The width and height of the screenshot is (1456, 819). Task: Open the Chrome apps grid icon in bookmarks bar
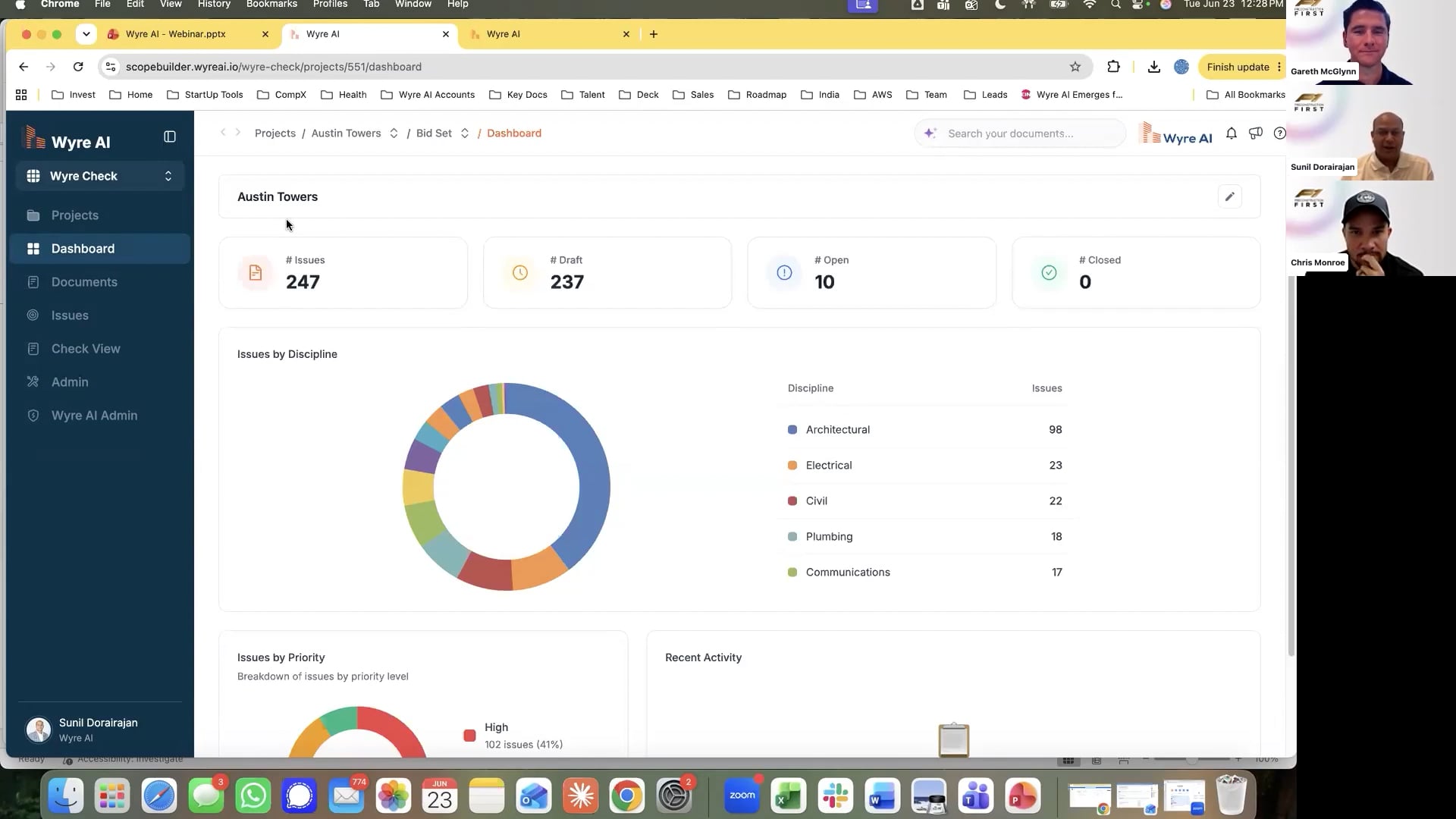(x=21, y=95)
